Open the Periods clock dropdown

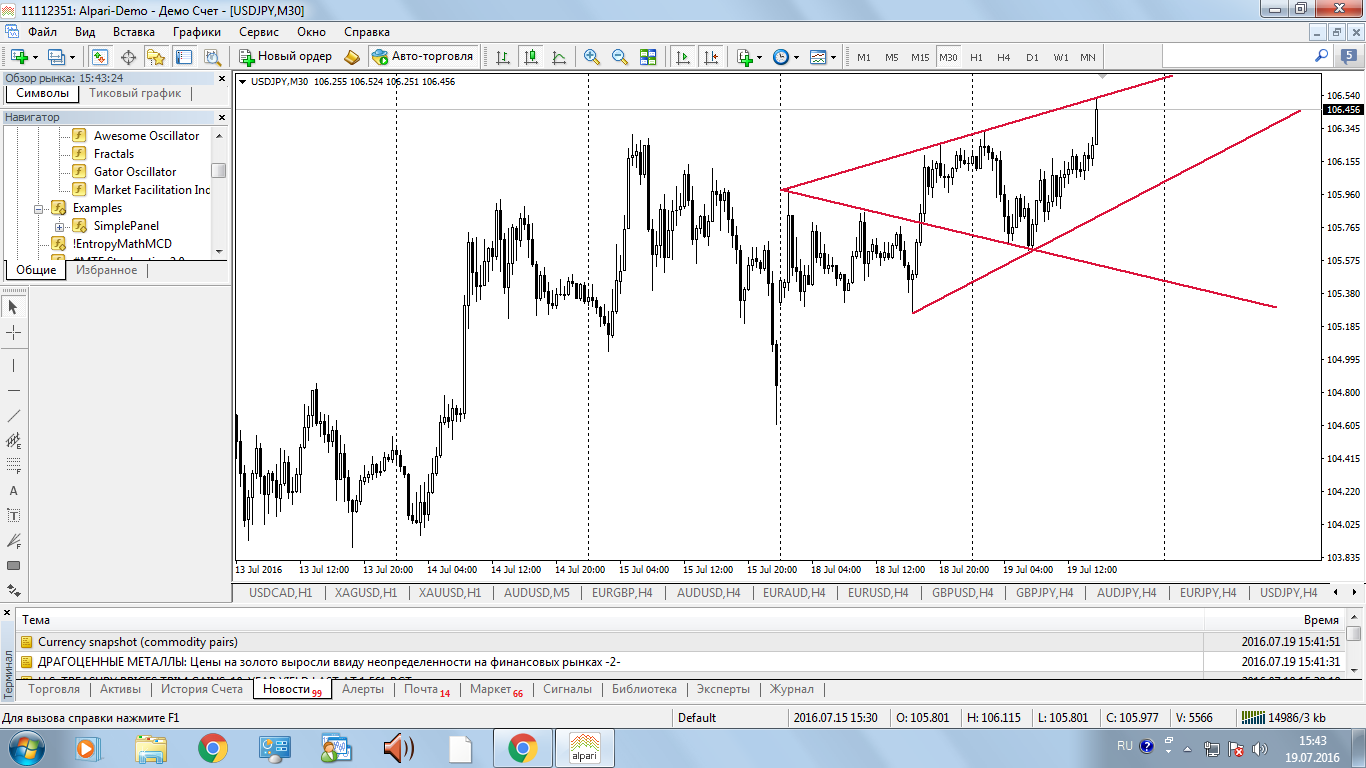click(x=786, y=57)
